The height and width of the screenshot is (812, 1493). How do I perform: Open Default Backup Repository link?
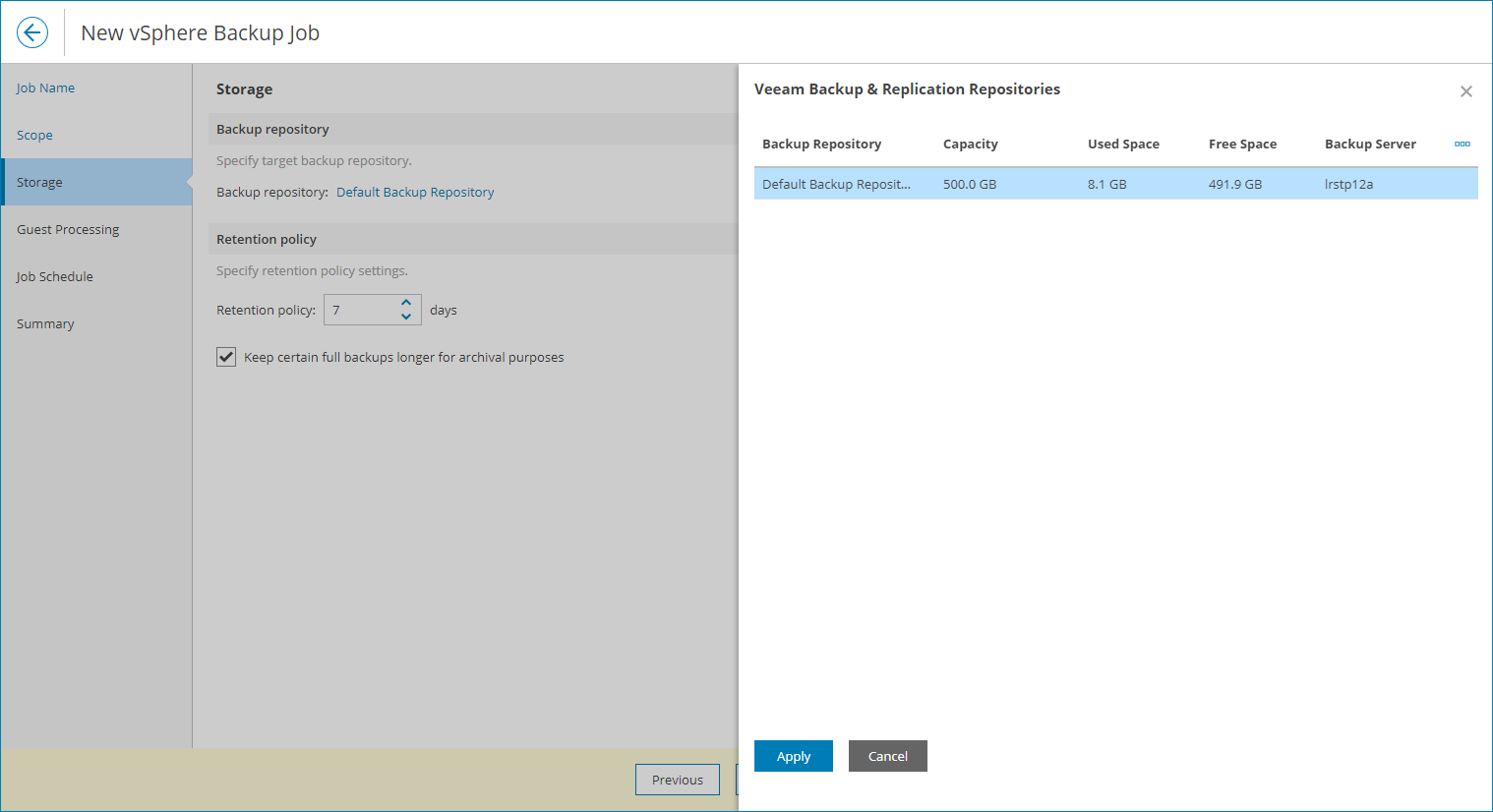(415, 192)
